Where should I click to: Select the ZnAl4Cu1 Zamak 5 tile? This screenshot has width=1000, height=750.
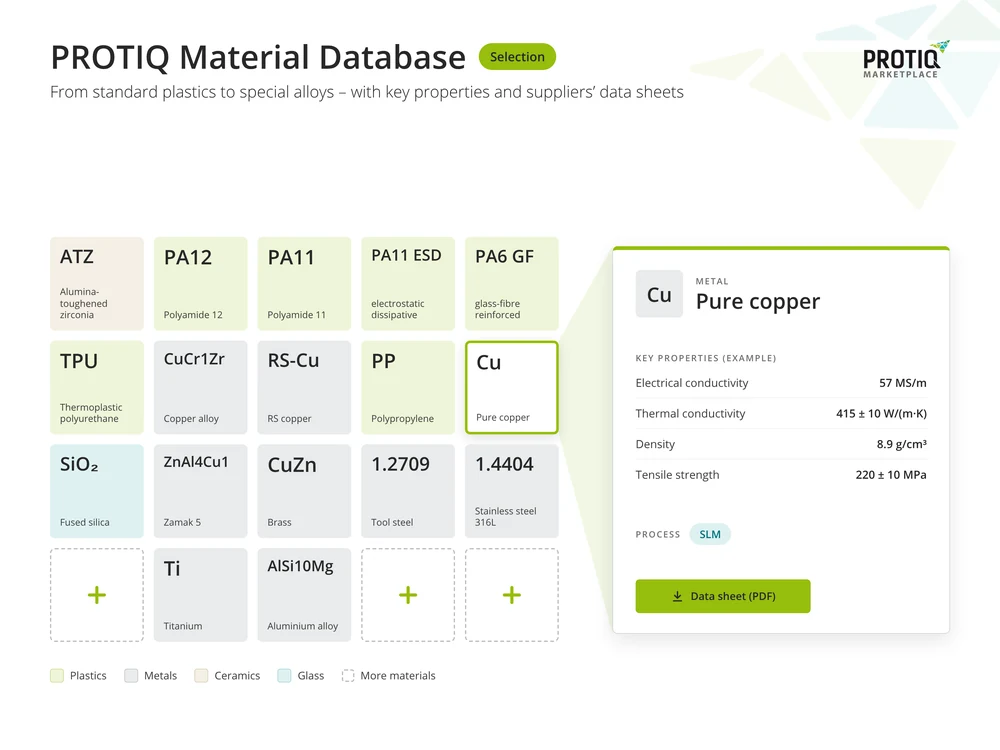(200, 491)
